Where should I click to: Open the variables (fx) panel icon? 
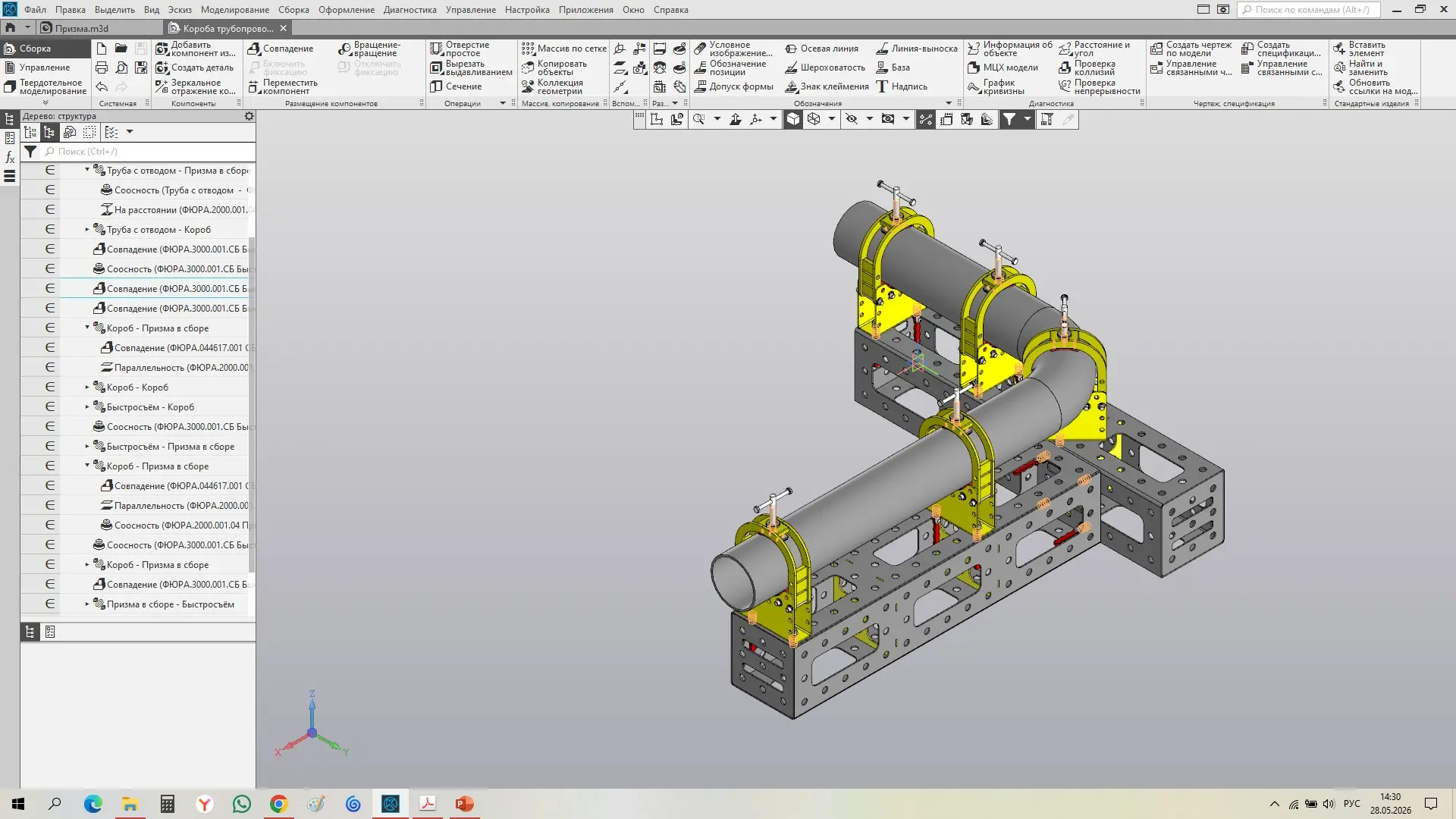point(10,158)
